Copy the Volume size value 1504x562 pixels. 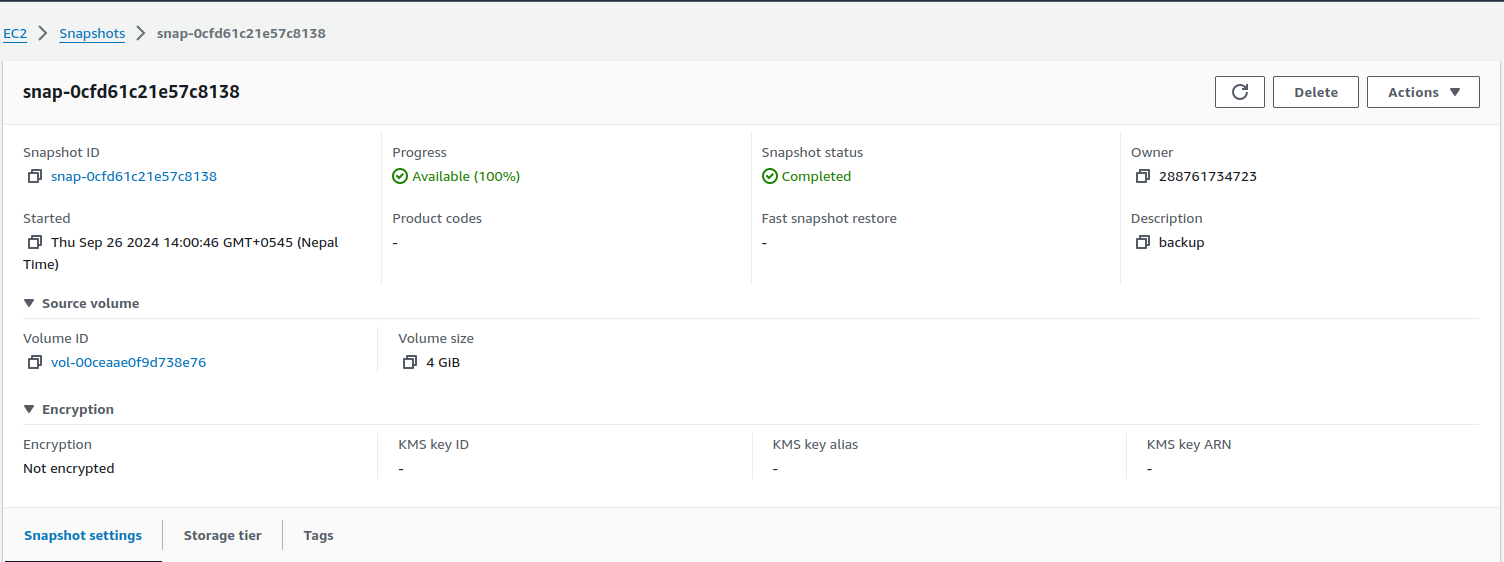click(410, 363)
